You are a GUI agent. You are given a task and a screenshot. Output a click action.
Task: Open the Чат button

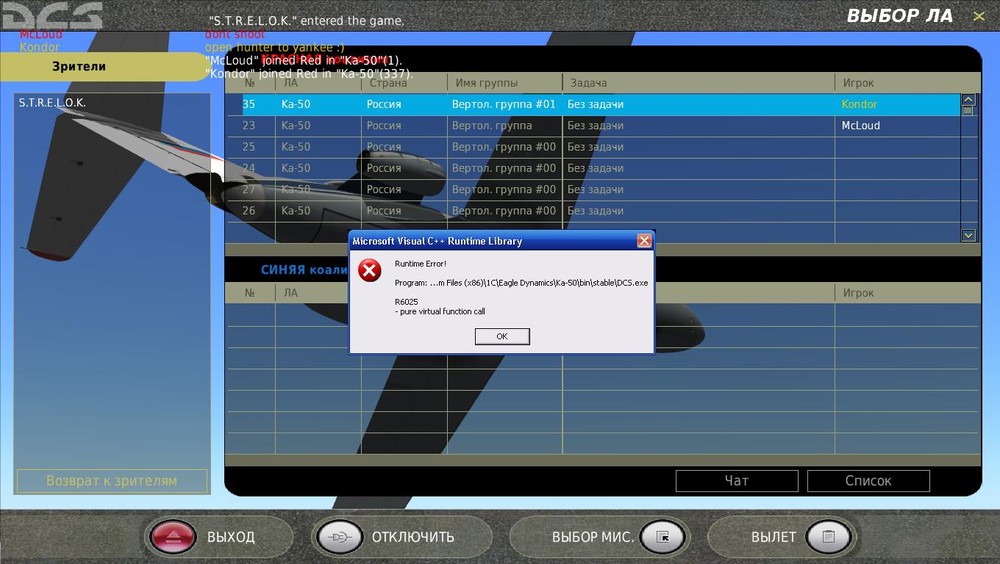(x=737, y=480)
